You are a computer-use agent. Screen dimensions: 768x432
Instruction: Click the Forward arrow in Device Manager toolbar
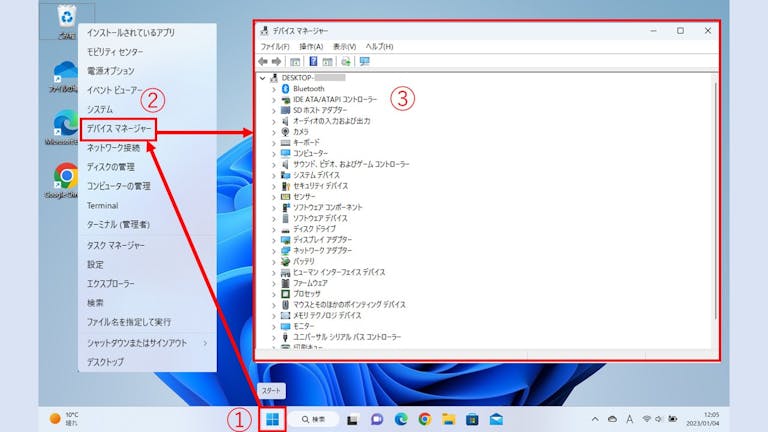pos(276,61)
